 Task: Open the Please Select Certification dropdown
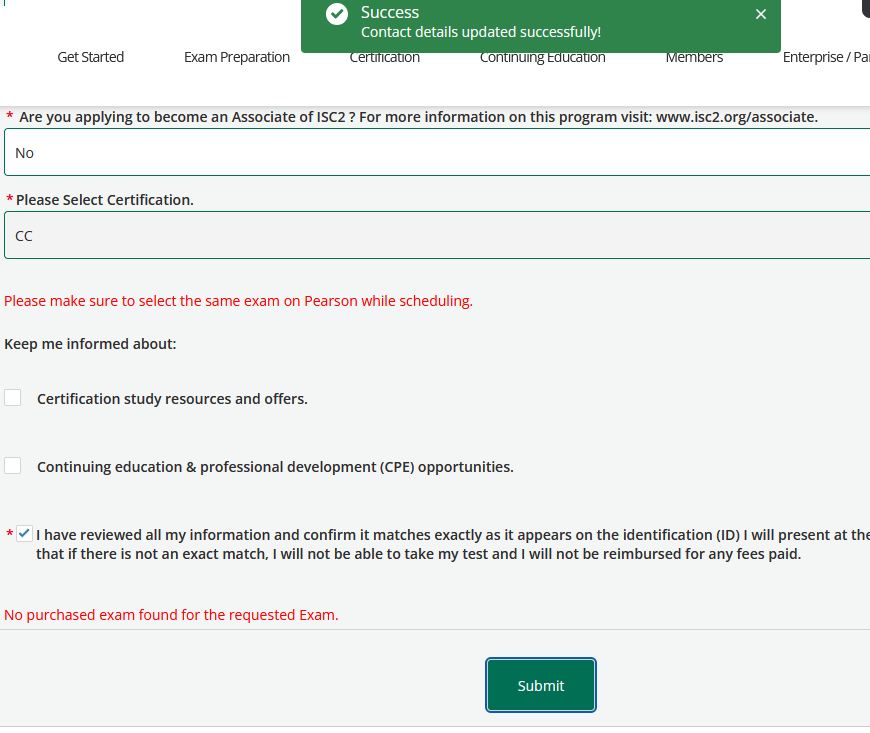click(x=437, y=236)
